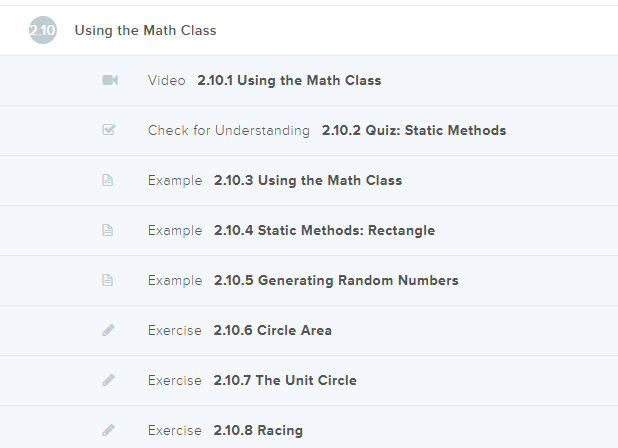
Task: Open example 2.10.3 Using the Math Class
Action: point(308,180)
